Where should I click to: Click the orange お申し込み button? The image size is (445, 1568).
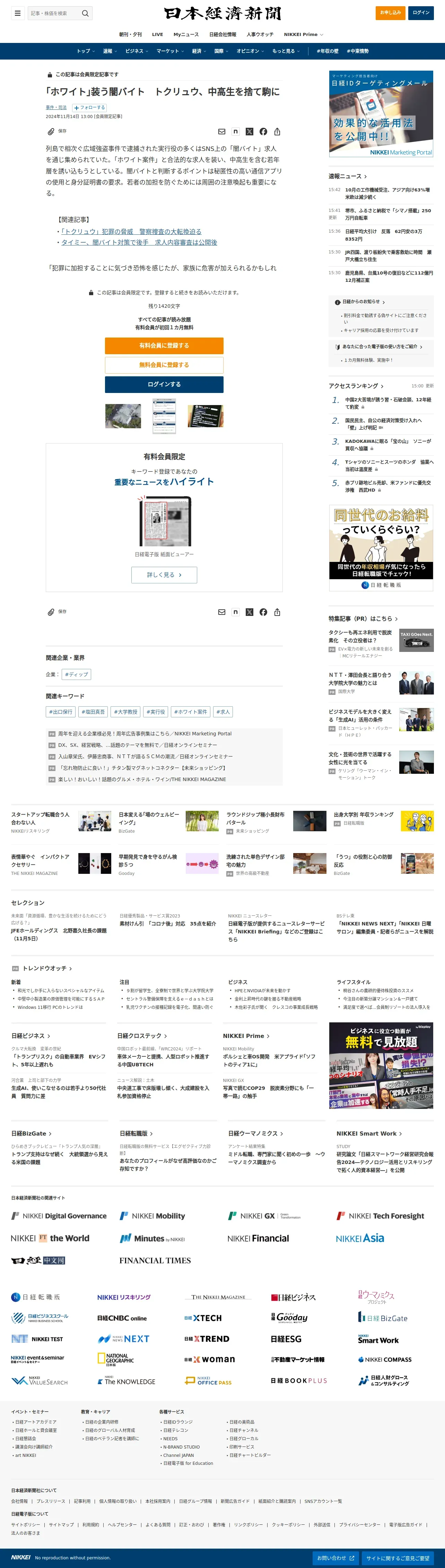[x=390, y=12]
